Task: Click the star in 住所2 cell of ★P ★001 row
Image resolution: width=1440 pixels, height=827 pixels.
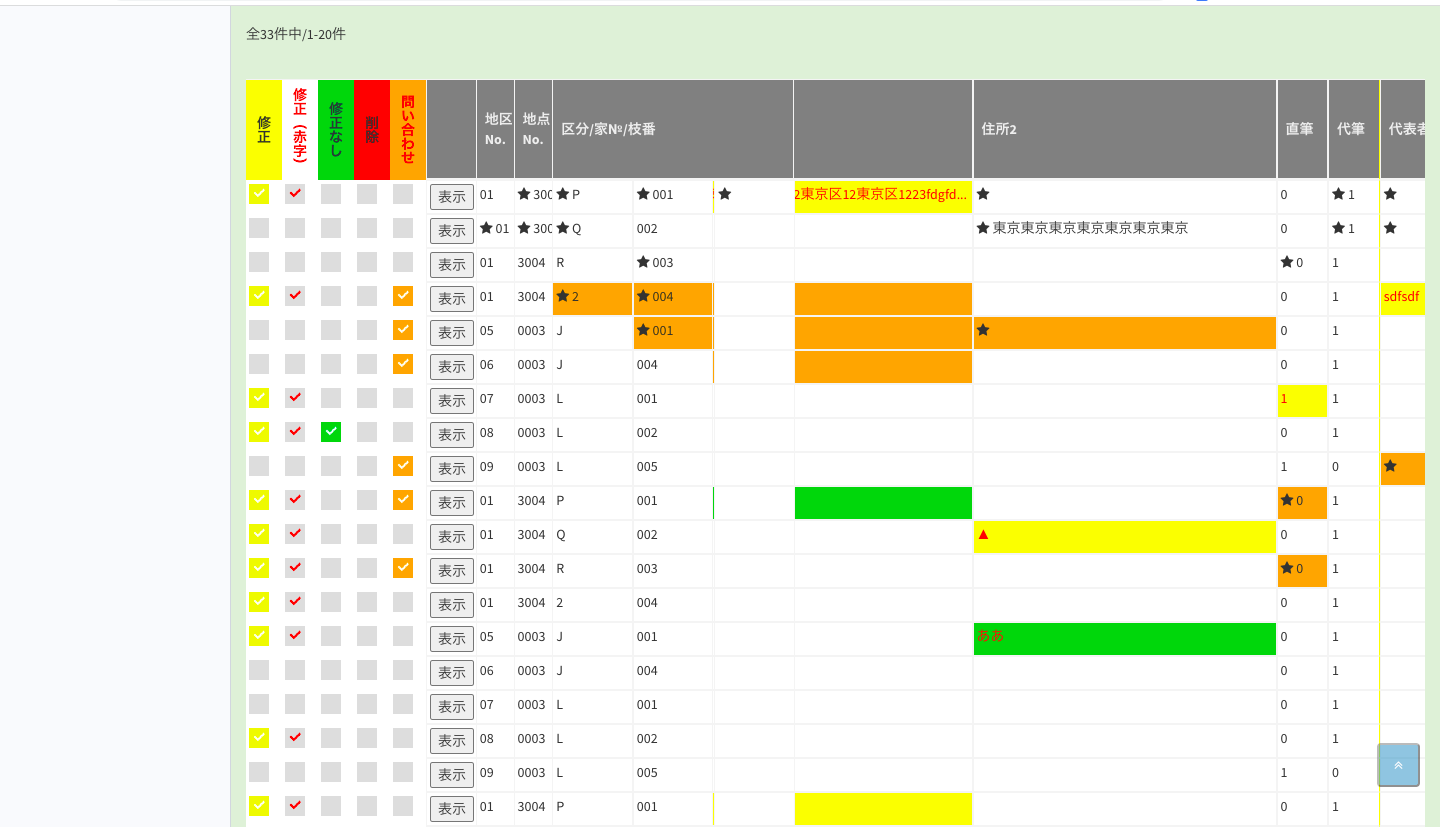Action: click(x=983, y=194)
